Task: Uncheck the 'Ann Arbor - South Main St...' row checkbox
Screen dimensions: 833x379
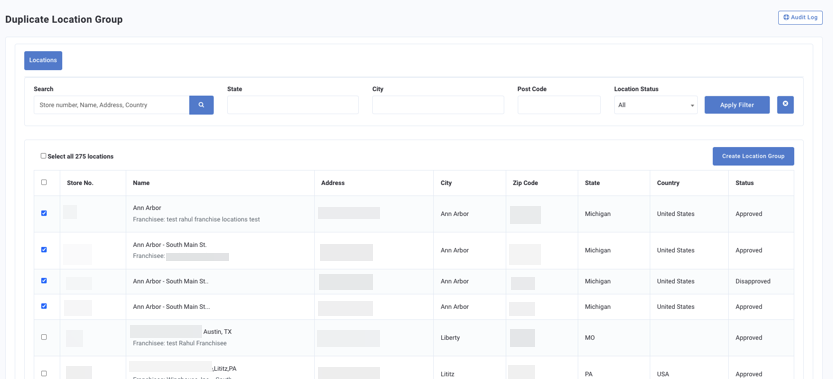Action: pyautogui.click(x=44, y=306)
